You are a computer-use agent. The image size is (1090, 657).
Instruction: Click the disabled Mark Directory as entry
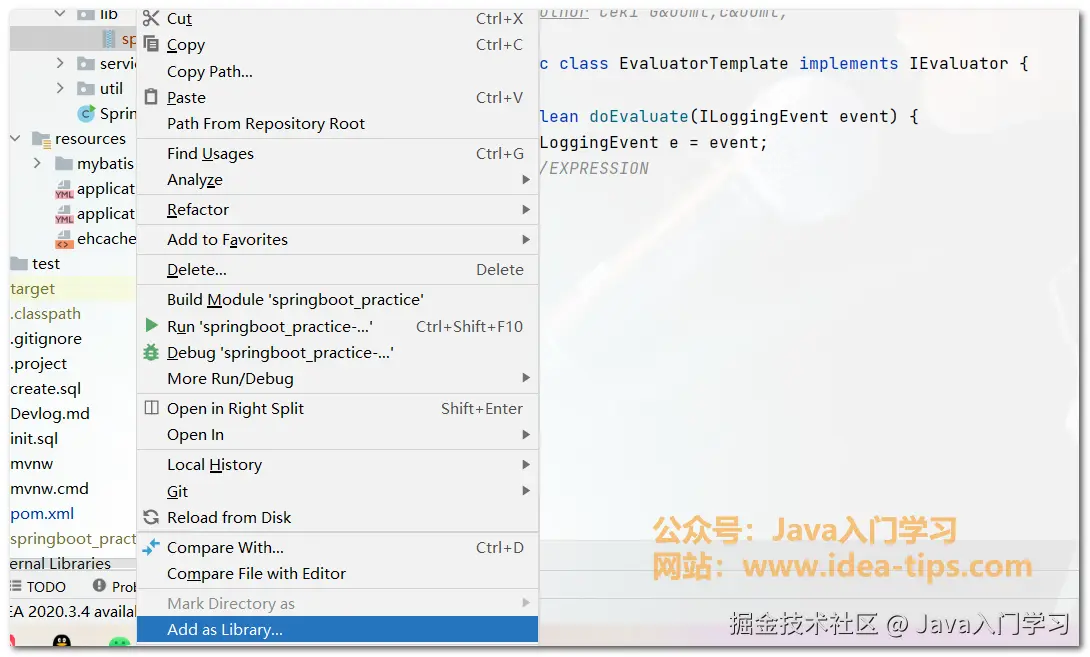(x=337, y=603)
